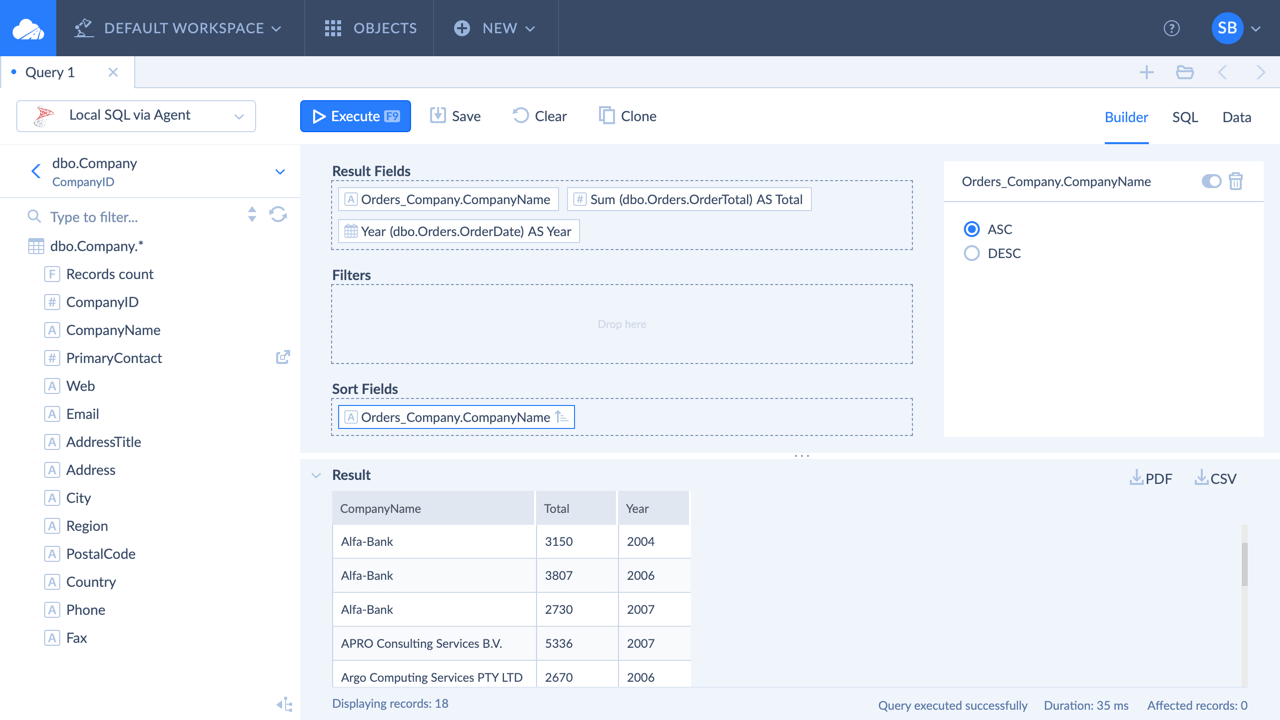Expand the dbo.Company object chevron
This screenshot has width=1280, height=720.
(x=280, y=172)
